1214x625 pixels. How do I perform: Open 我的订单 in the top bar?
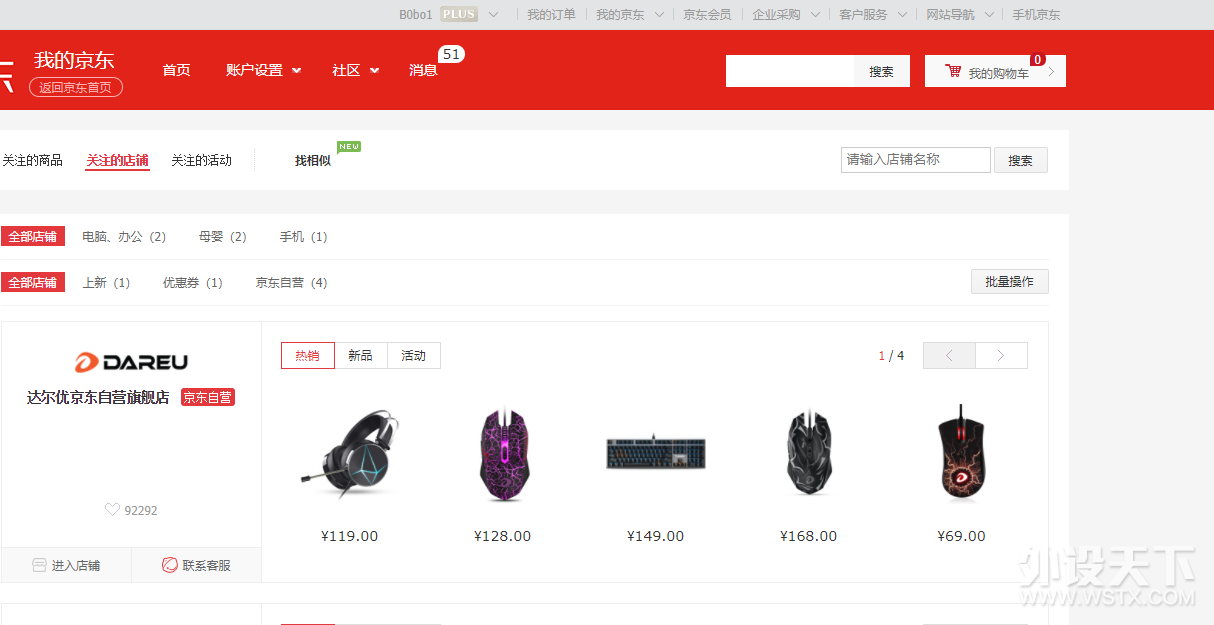(x=551, y=15)
